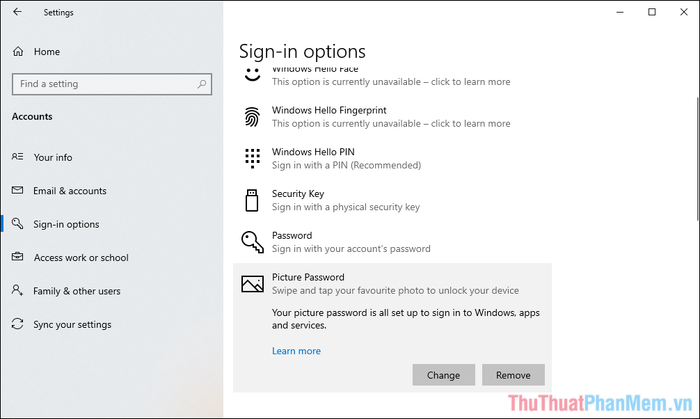Expand the Windows Hello PIN option

[392, 158]
